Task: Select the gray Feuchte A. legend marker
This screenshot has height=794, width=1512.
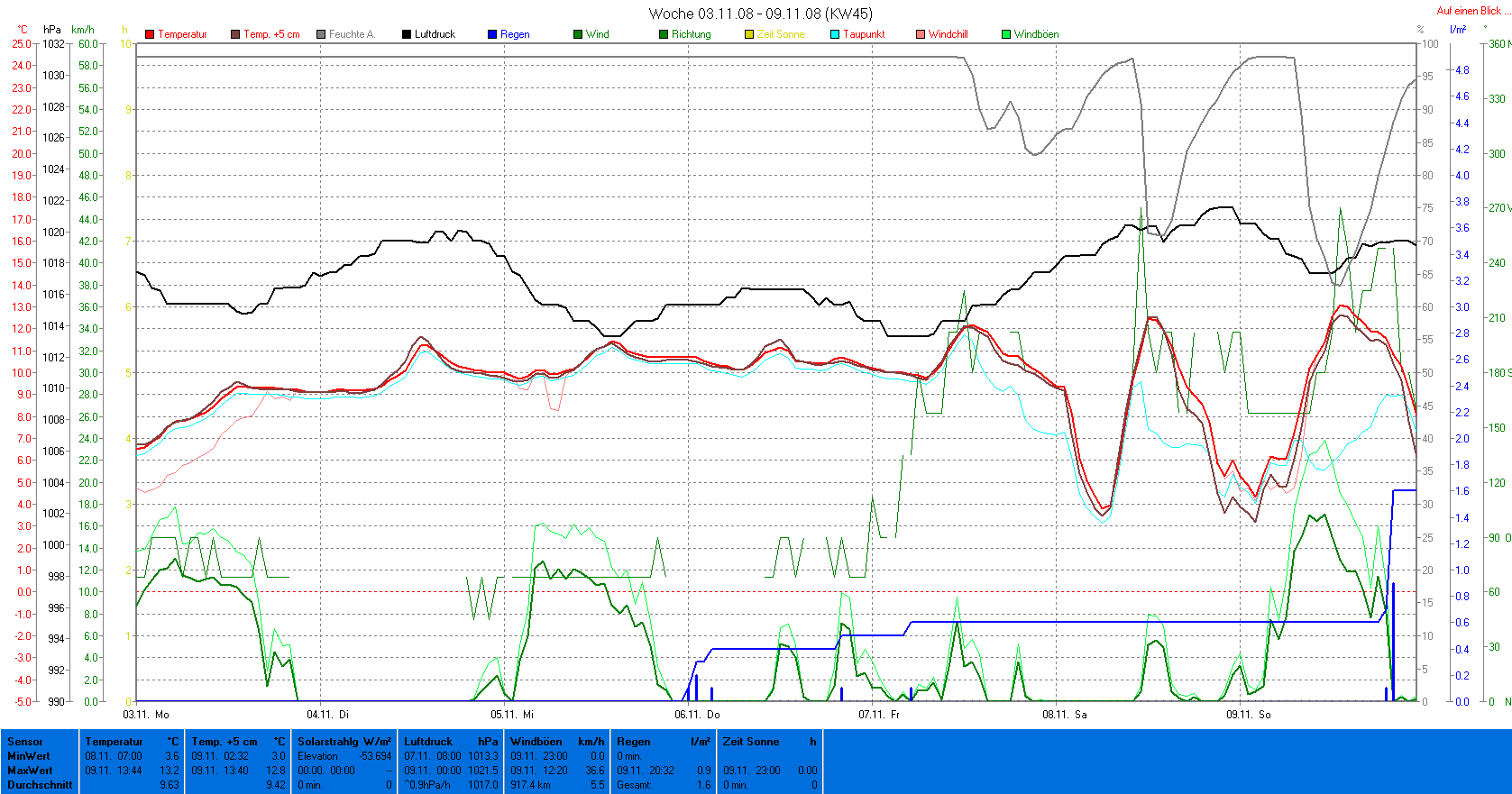Action: (321, 34)
